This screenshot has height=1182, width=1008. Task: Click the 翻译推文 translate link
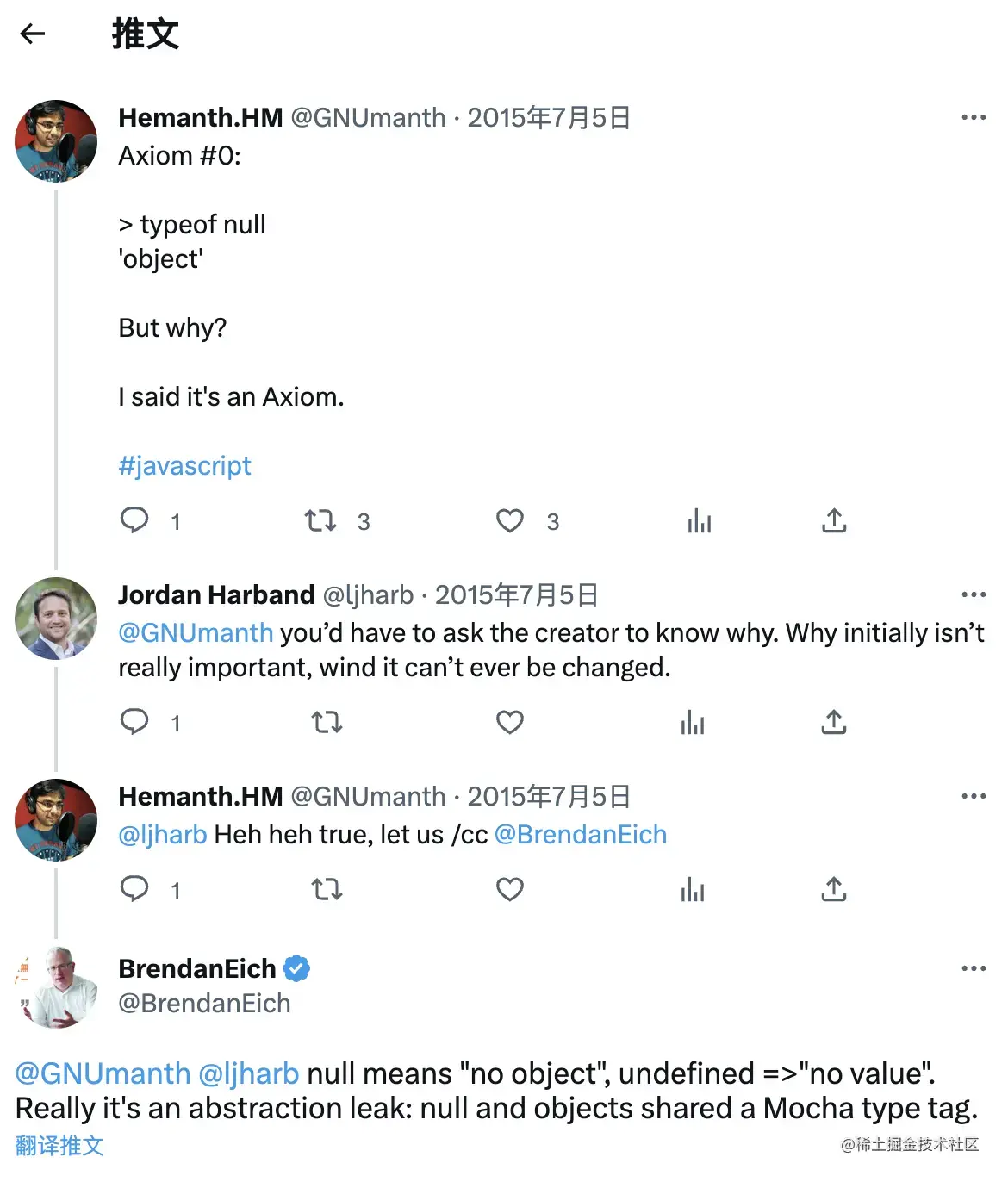(x=59, y=1146)
